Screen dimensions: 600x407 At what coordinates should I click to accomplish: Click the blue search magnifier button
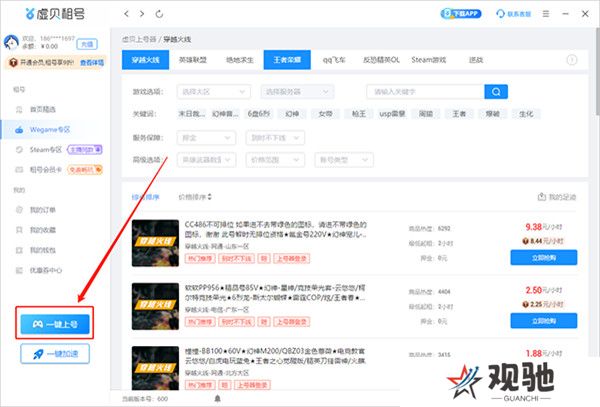[496, 92]
